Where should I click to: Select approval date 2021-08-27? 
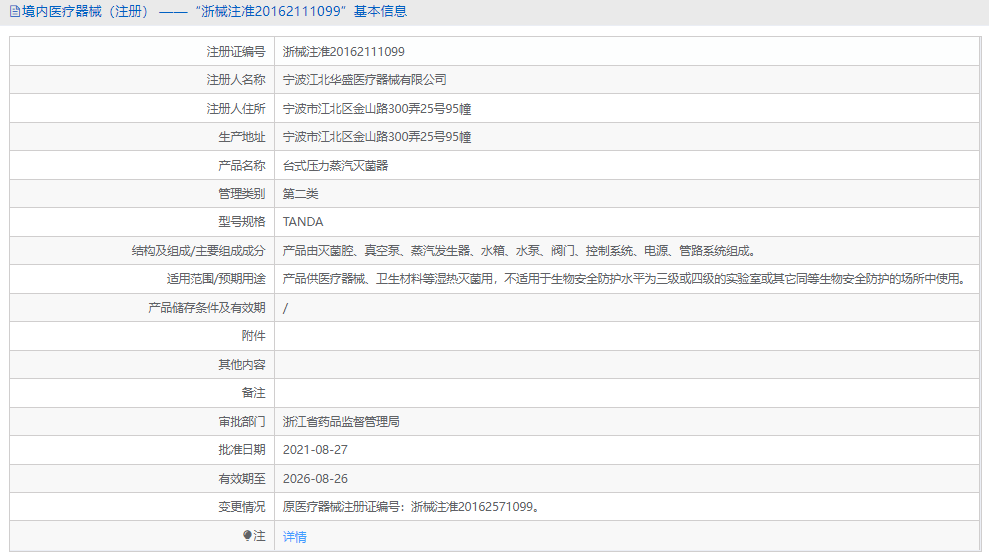point(315,450)
